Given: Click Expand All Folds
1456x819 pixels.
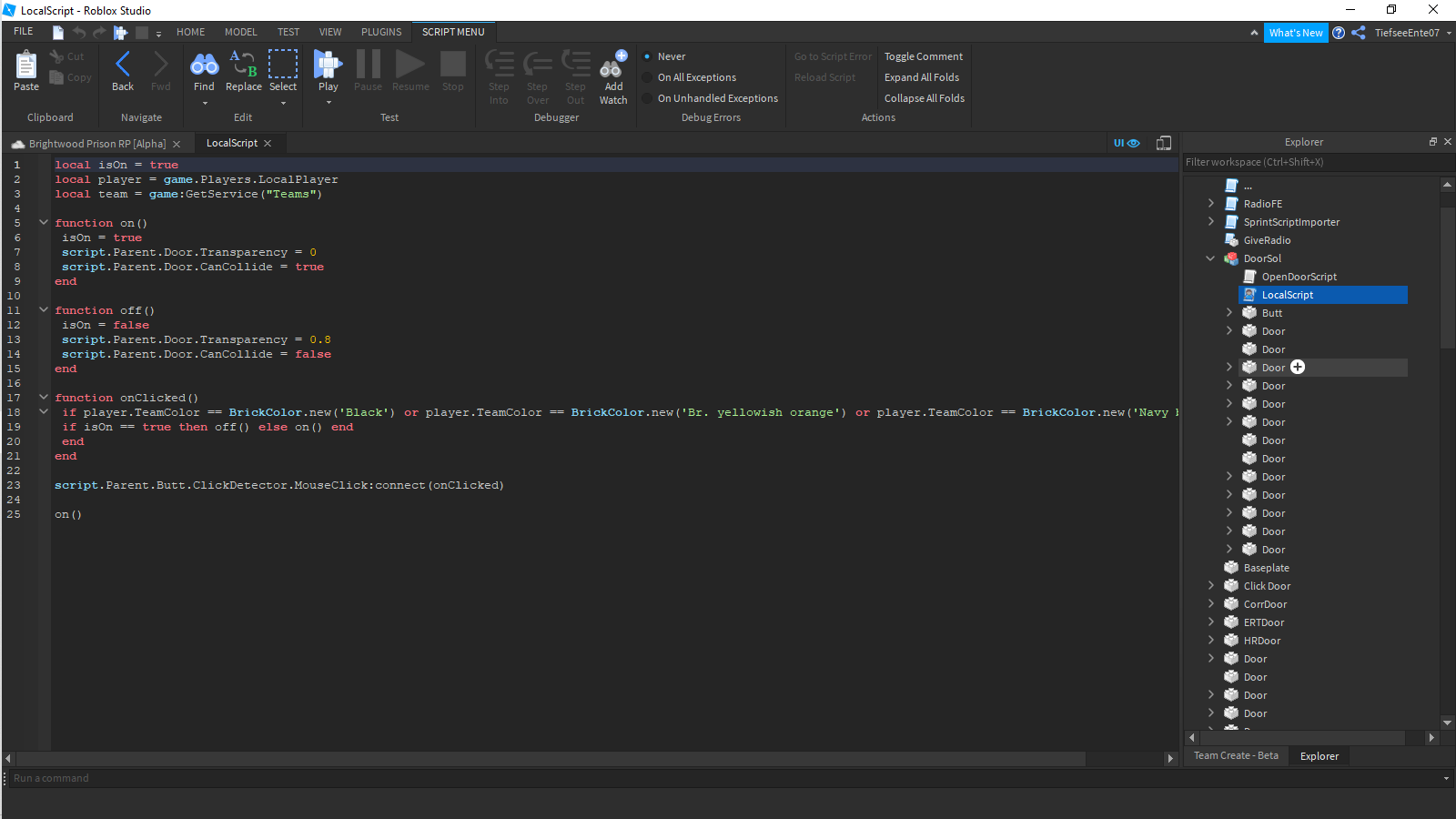Looking at the screenshot, I should tap(921, 77).
